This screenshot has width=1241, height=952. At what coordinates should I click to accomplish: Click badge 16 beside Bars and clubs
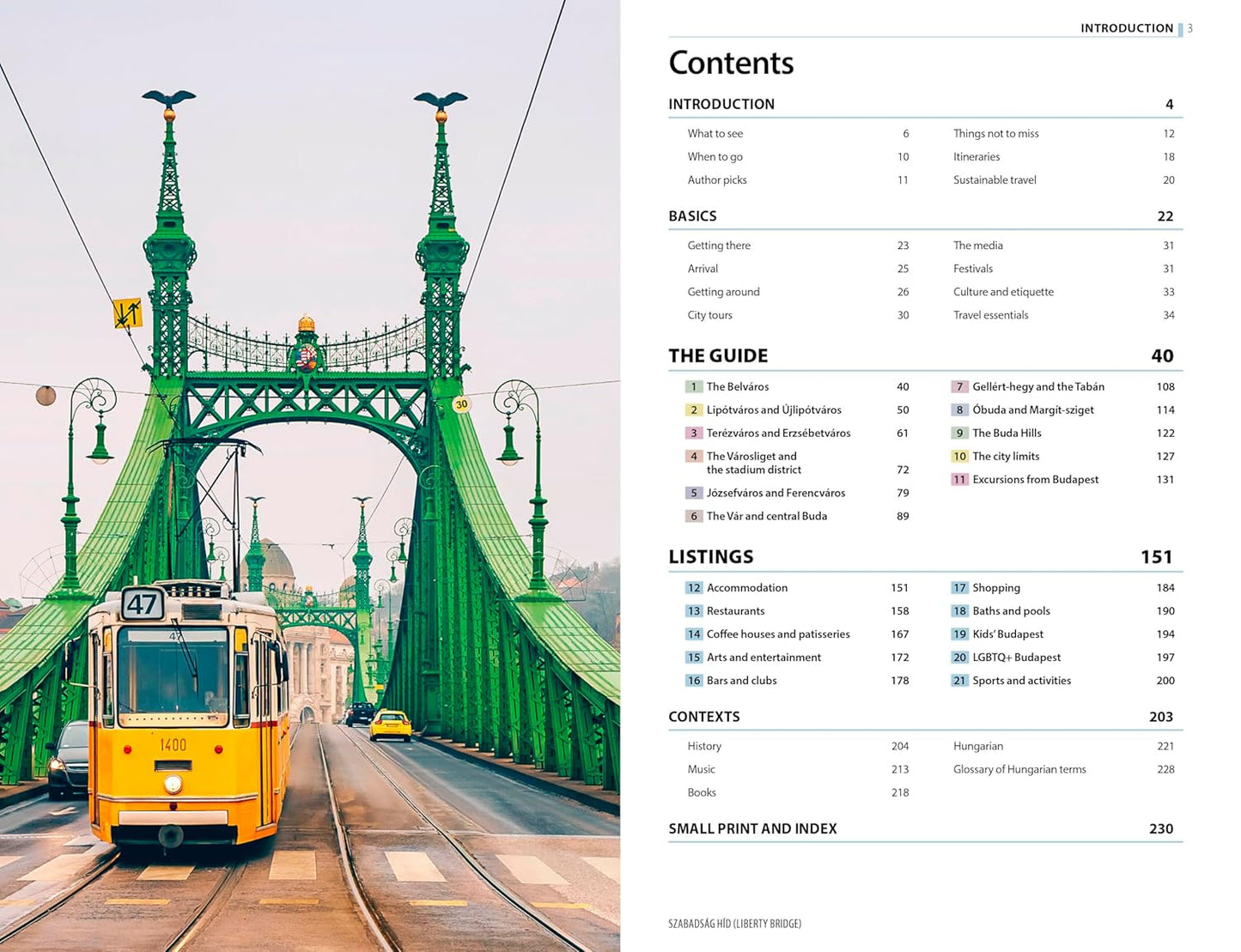tap(693, 680)
